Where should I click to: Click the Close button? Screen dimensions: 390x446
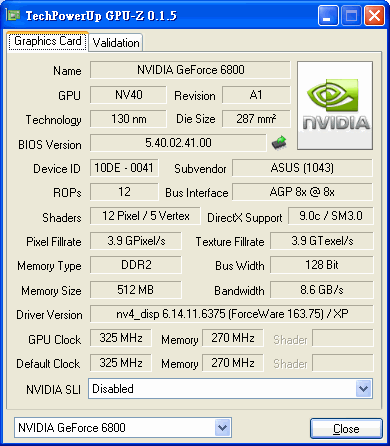coord(346,429)
